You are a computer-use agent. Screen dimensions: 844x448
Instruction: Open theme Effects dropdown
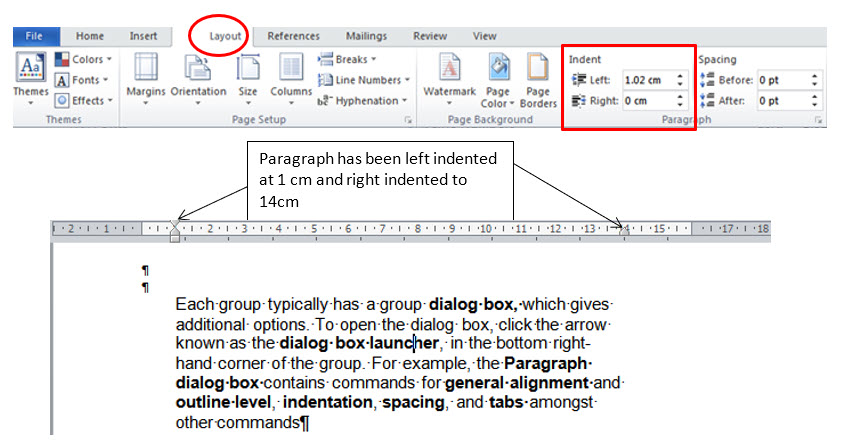coord(83,101)
